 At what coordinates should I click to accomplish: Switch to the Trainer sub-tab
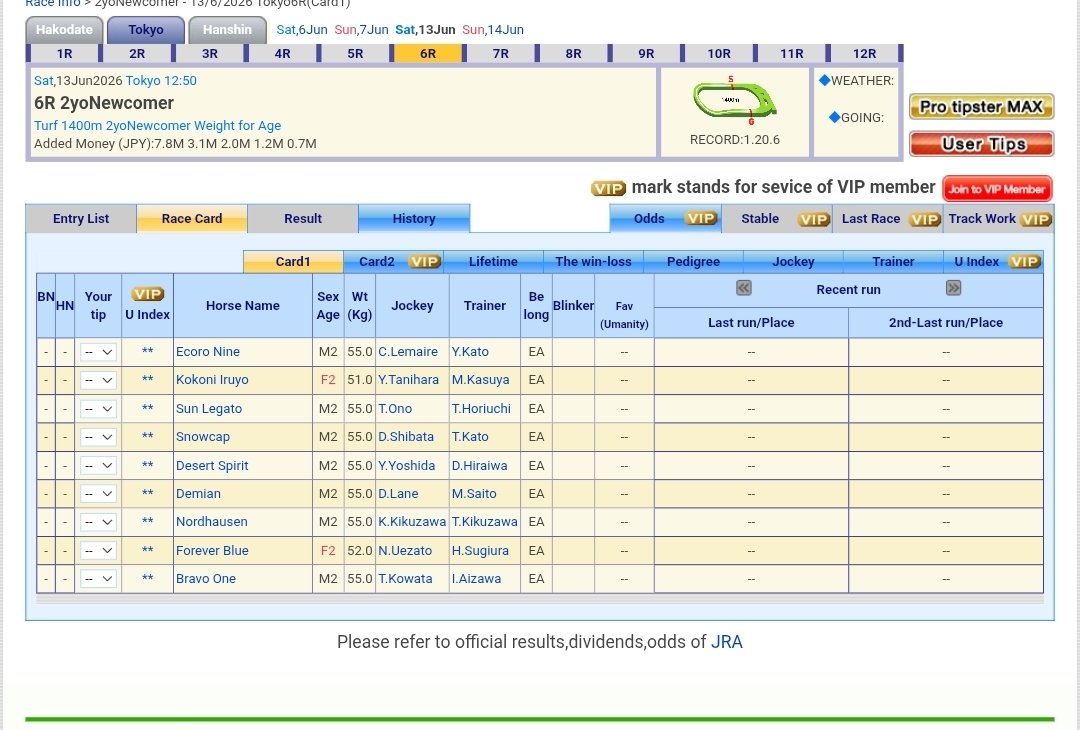(x=893, y=262)
